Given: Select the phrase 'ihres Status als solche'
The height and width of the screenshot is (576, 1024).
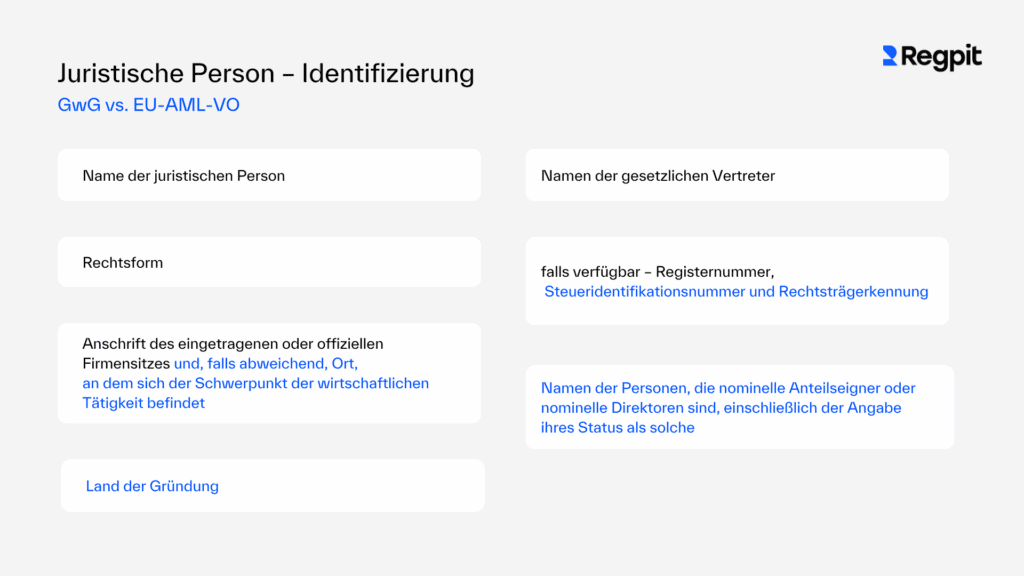Looking at the screenshot, I should 617,427.
